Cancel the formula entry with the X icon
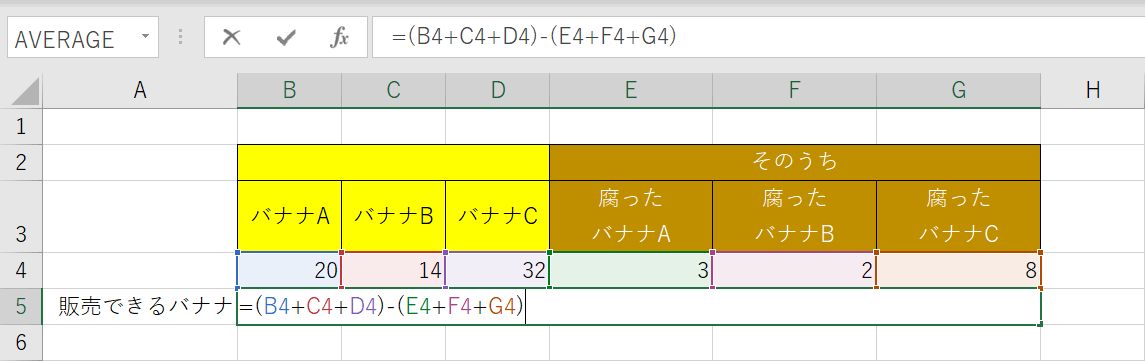This screenshot has height=361, width=1145. tap(231, 38)
